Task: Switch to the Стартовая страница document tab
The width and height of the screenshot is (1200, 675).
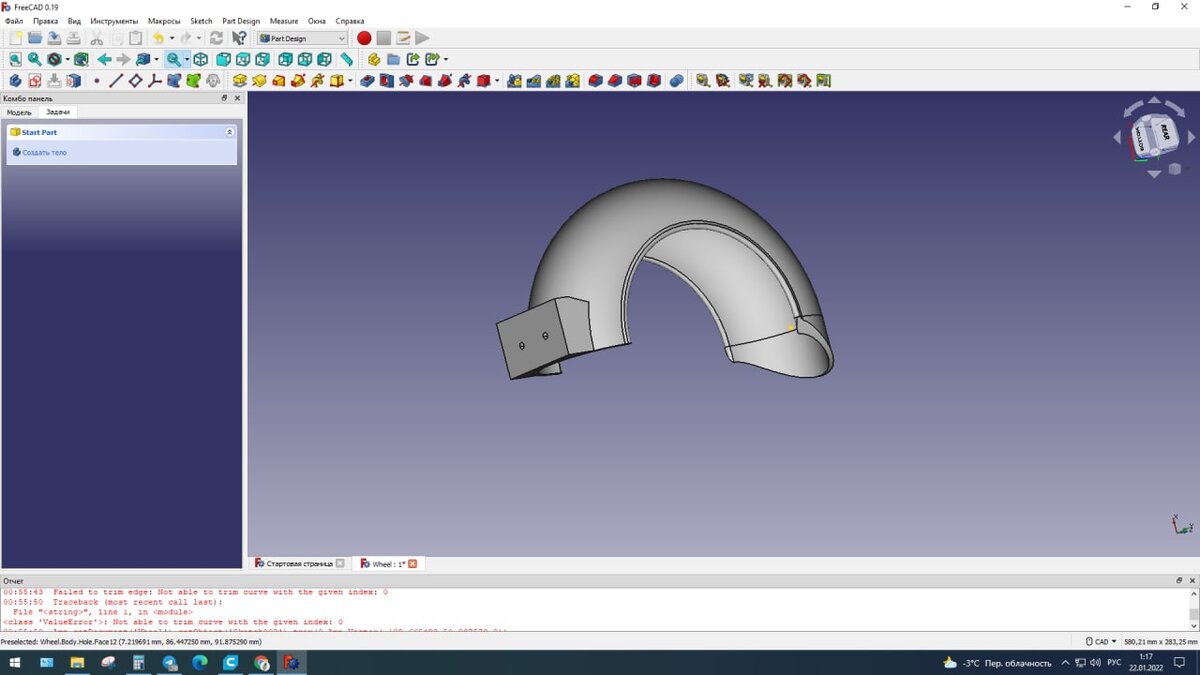Action: pos(299,564)
